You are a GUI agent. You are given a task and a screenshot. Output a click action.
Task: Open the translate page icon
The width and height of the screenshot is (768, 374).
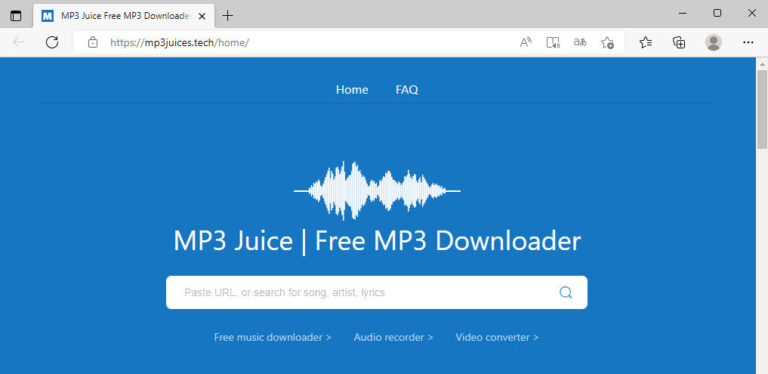(580, 43)
